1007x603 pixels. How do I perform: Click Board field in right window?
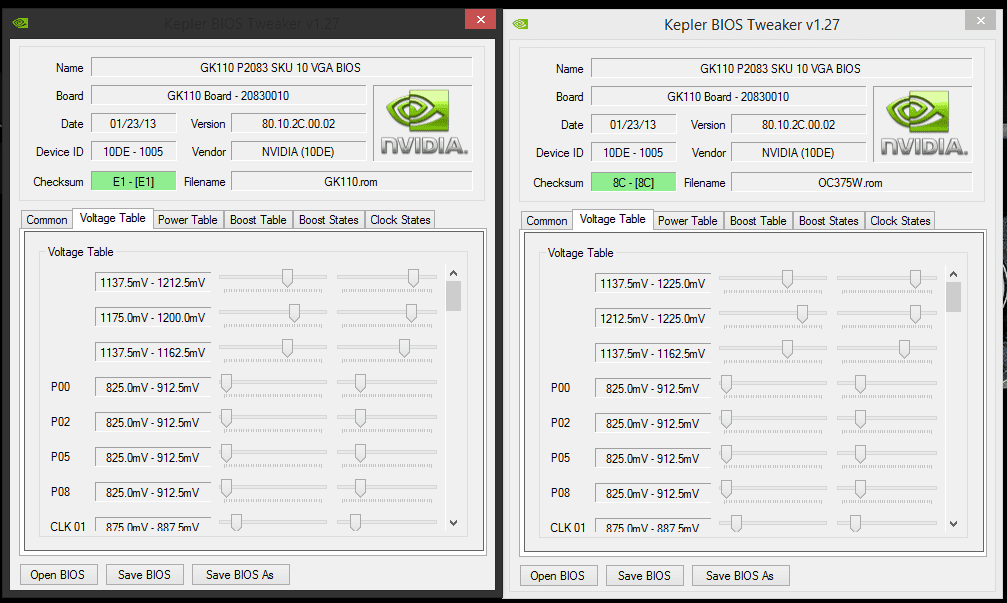pyautogui.click(x=728, y=97)
